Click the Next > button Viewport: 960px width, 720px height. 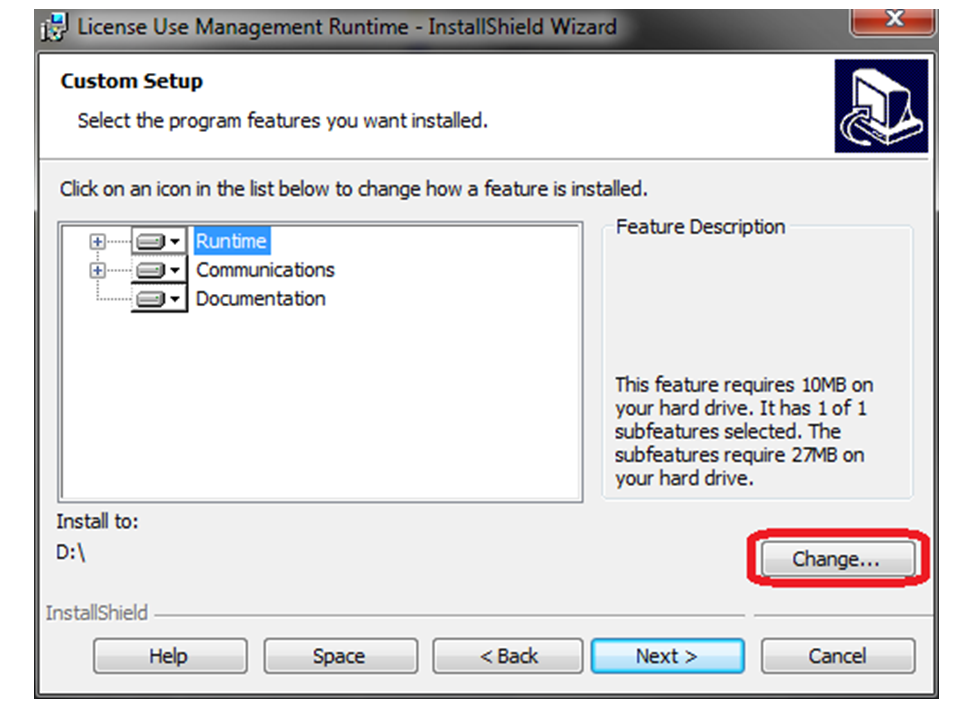(667, 656)
